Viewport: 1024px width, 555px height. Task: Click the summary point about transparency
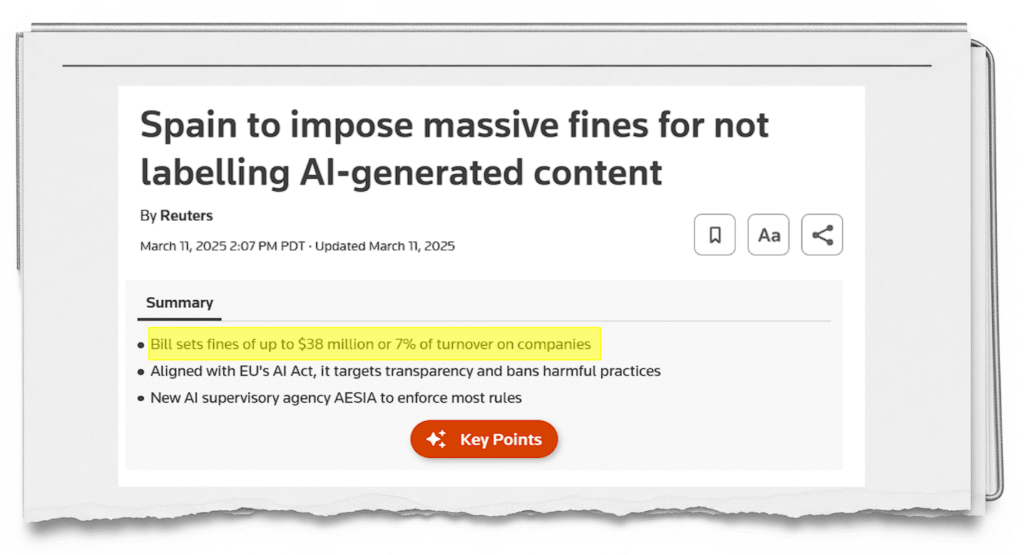point(405,371)
